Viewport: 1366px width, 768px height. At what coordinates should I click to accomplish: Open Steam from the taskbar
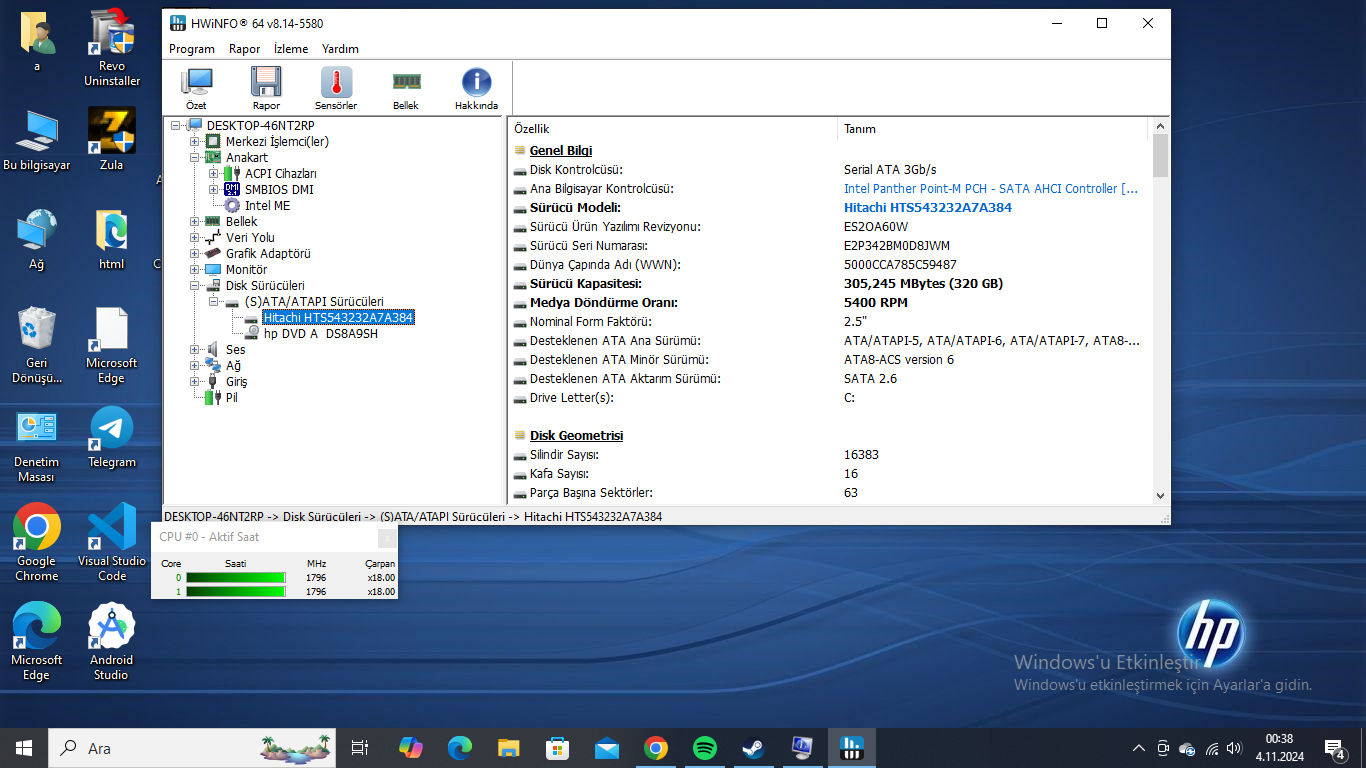pyautogui.click(x=753, y=748)
